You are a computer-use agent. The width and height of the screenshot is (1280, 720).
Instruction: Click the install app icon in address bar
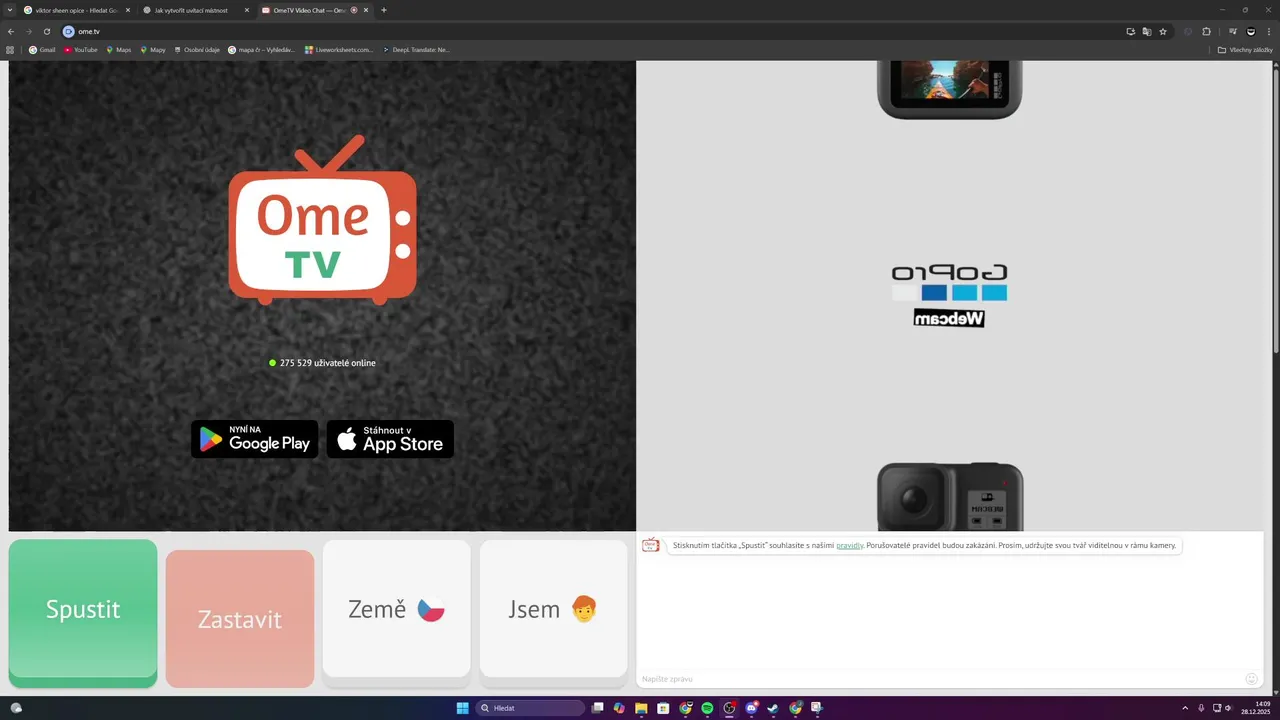pos(1131,31)
